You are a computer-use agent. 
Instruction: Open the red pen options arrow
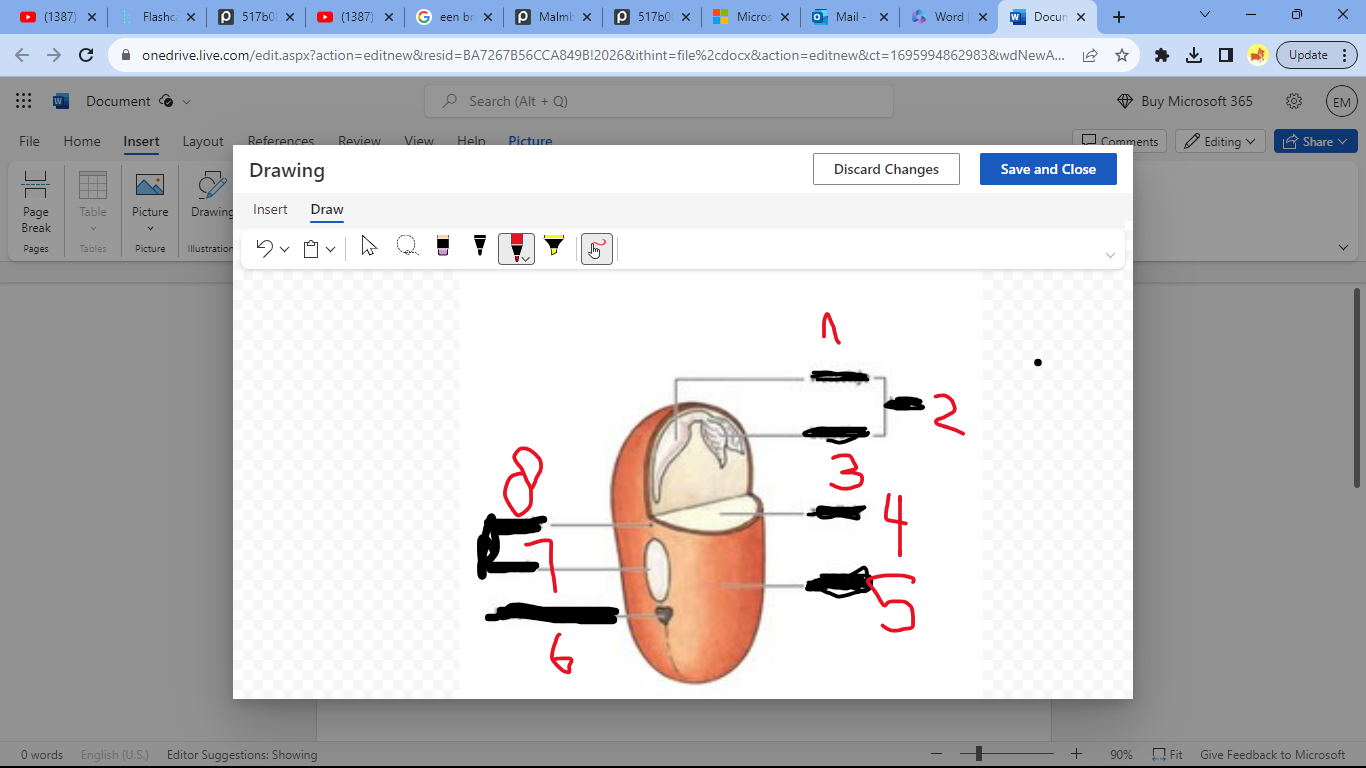pyautogui.click(x=525, y=259)
